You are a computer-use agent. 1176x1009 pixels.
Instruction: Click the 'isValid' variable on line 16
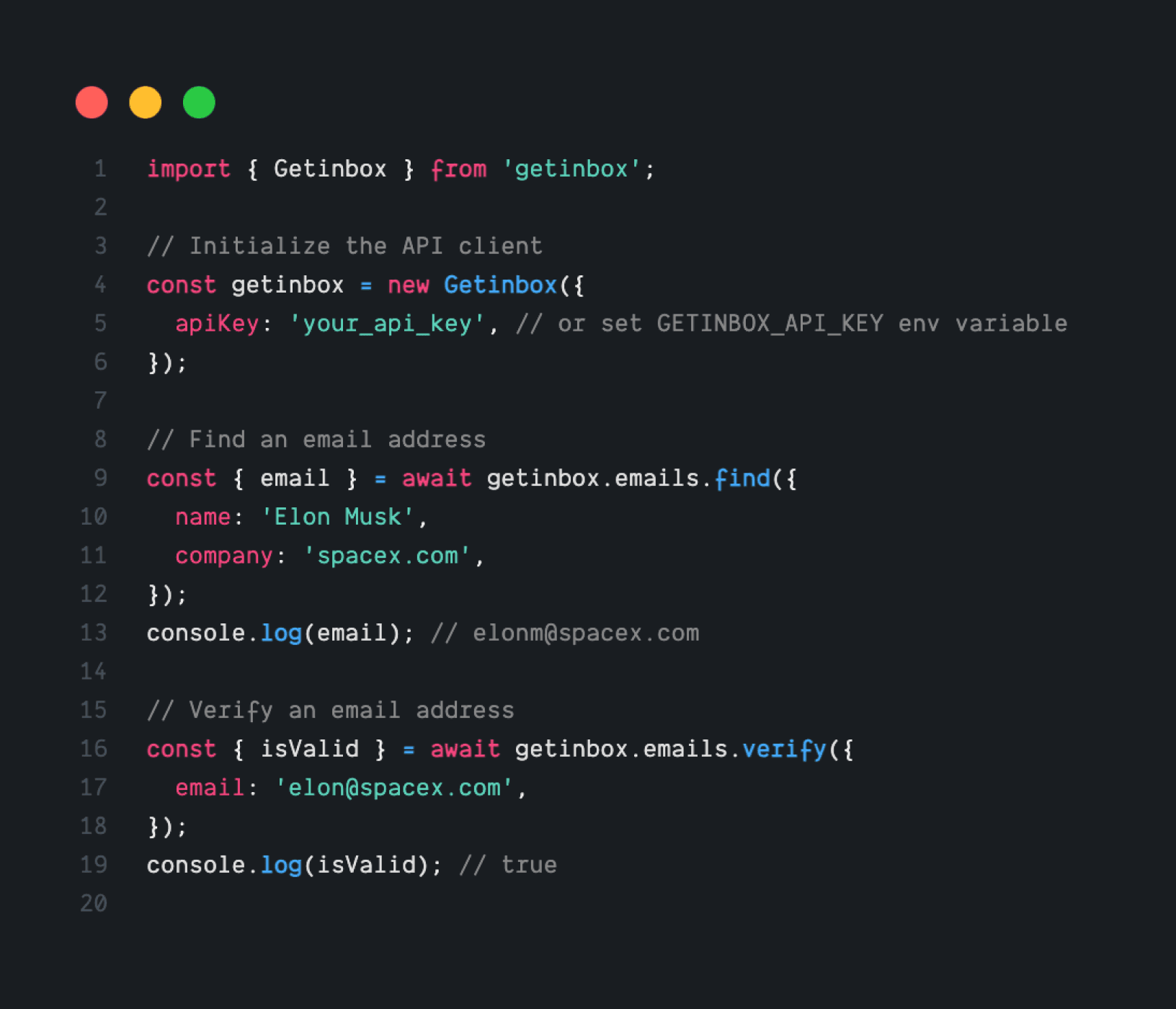309,750
